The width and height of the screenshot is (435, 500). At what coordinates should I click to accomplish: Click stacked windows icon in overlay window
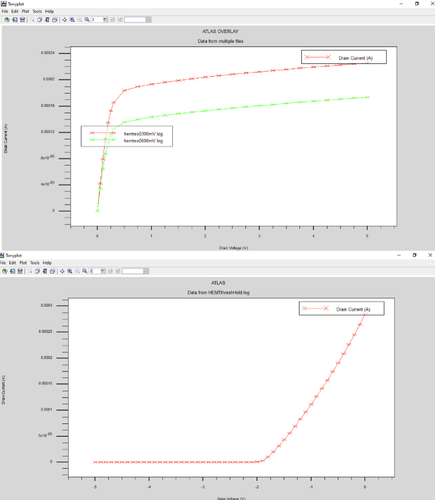(55, 20)
